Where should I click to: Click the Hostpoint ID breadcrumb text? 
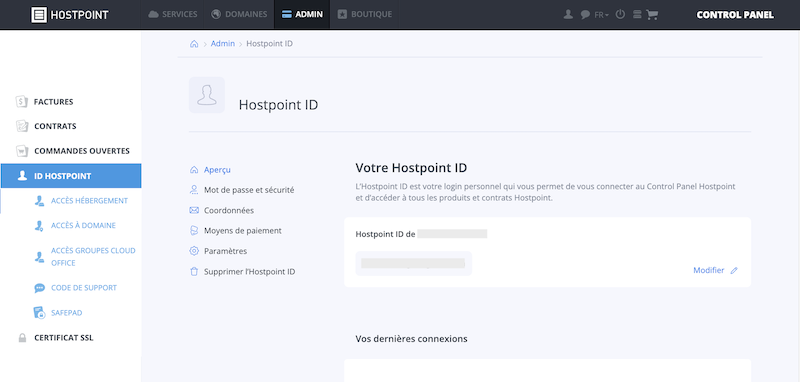[269, 44]
